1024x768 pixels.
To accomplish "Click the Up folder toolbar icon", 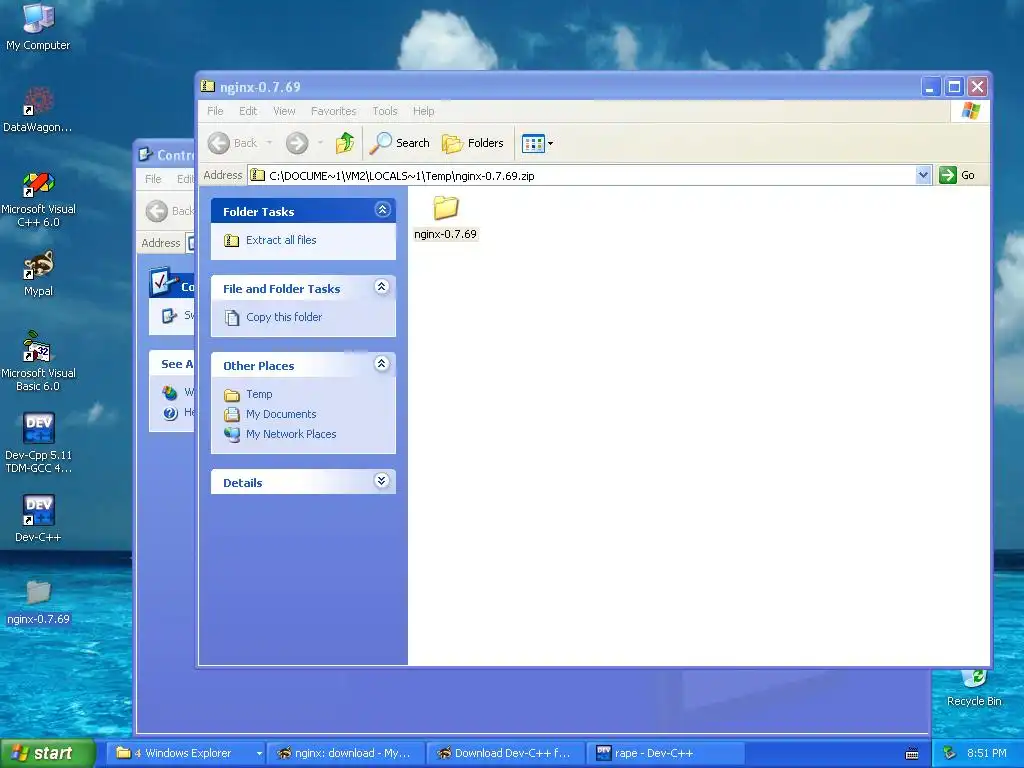I will [x=345, y=143].
